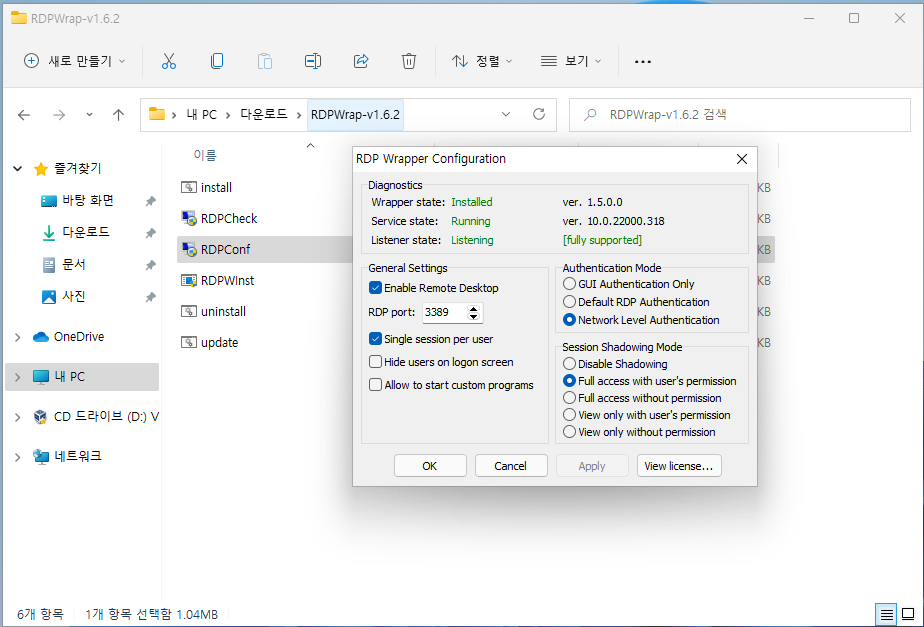The width and height of the screenshot is (924, 627).
Task: Open 바탕 화면 in quick access
Action: [87, 201]
